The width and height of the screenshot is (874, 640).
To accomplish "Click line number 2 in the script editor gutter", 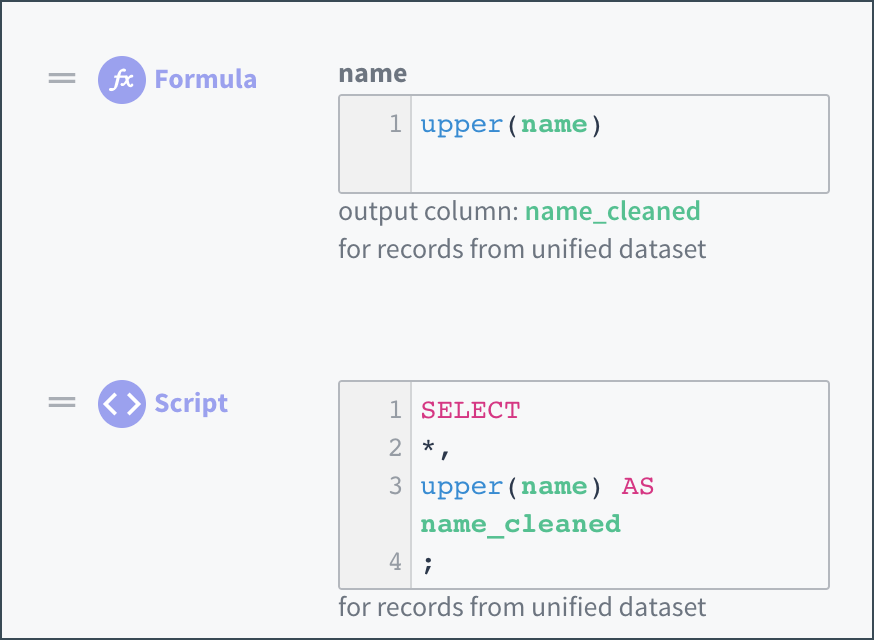I will (395, 448).
